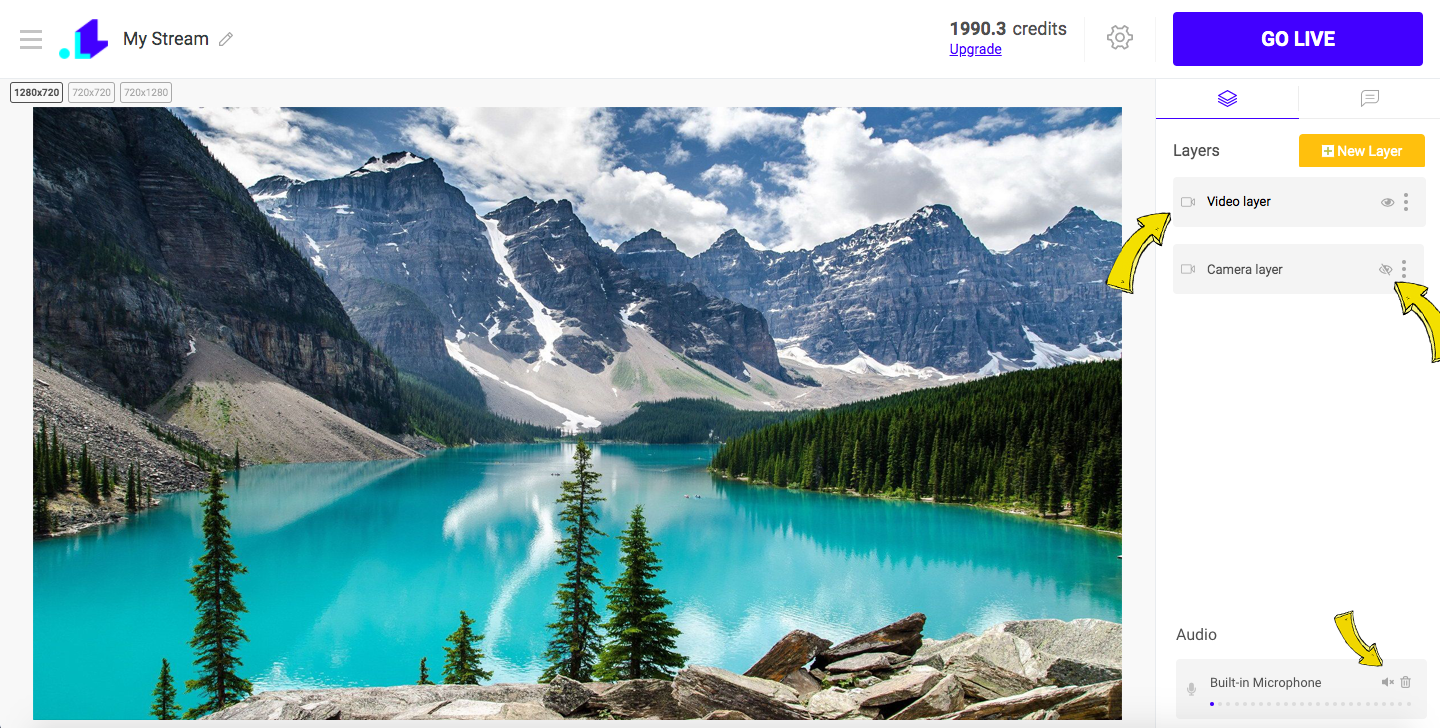
Task: Hide the Video layer using eye icon
Action: [1387, 202]
